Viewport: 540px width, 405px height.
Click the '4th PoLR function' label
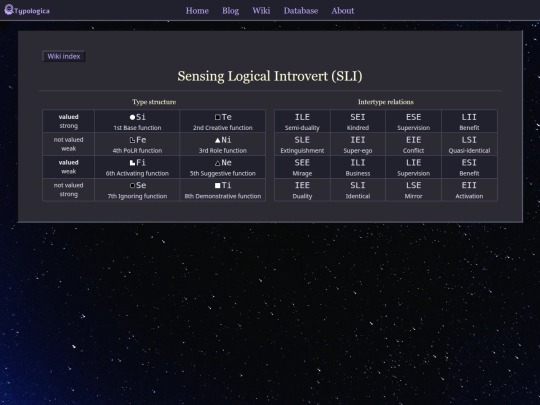coord(137,150)
